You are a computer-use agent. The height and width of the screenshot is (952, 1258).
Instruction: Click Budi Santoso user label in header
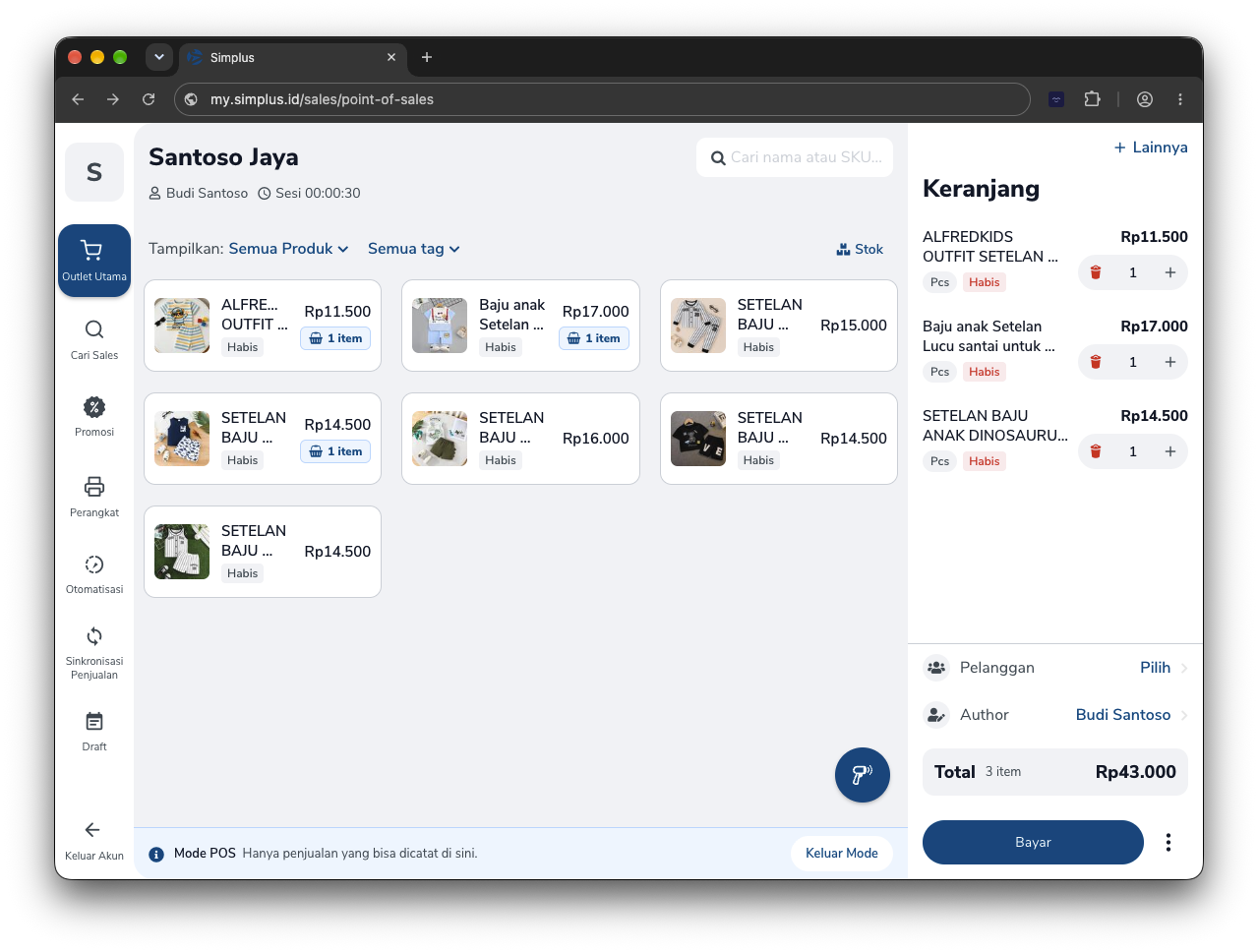(x=199, y=193)
